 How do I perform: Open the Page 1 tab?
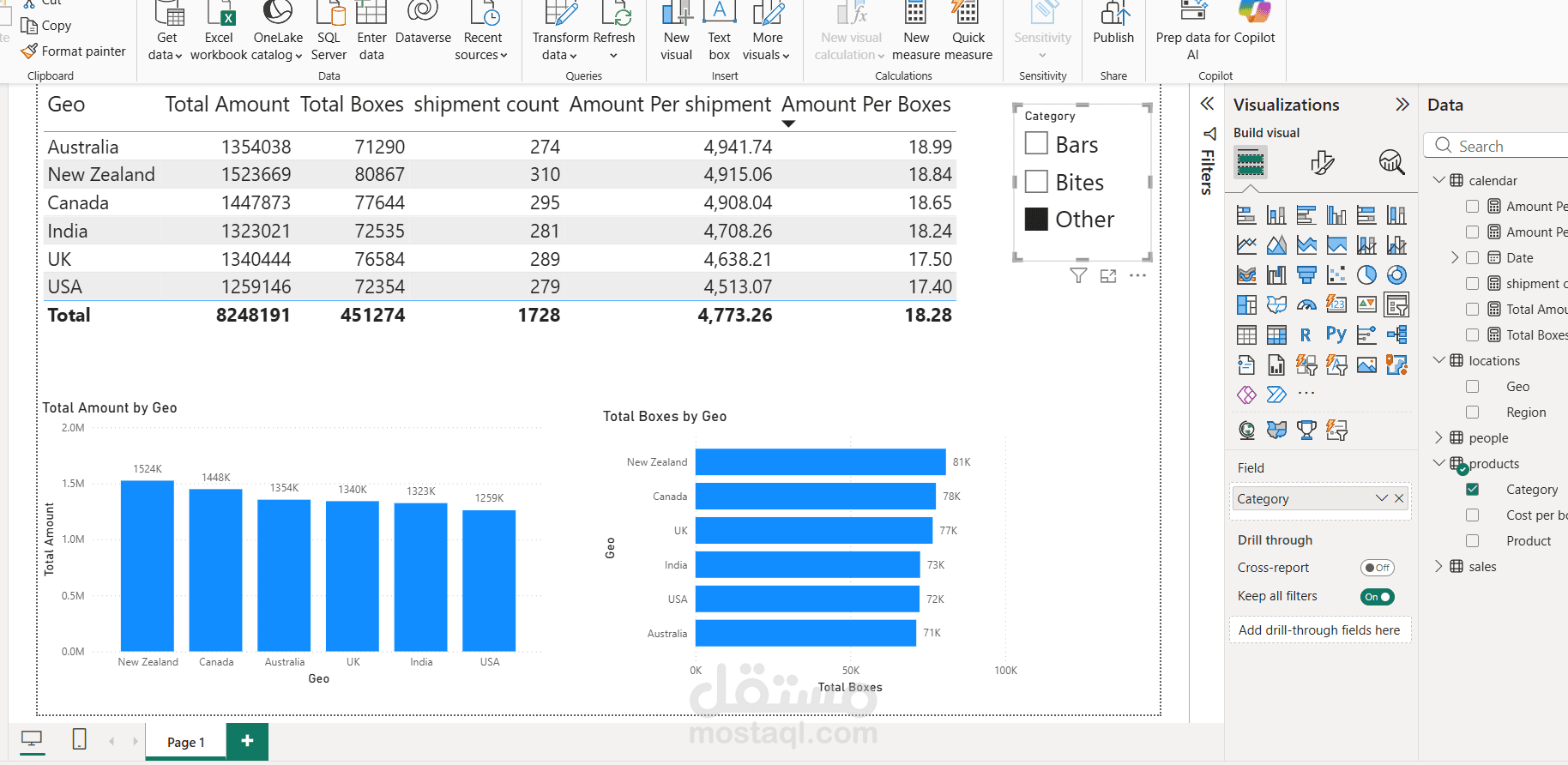click(185, 742)
